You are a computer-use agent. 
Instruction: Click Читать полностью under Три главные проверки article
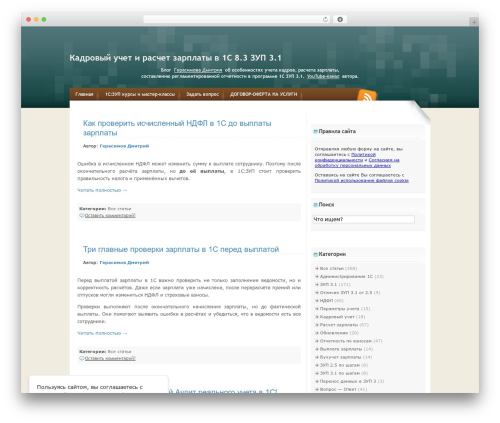point(102,333)
